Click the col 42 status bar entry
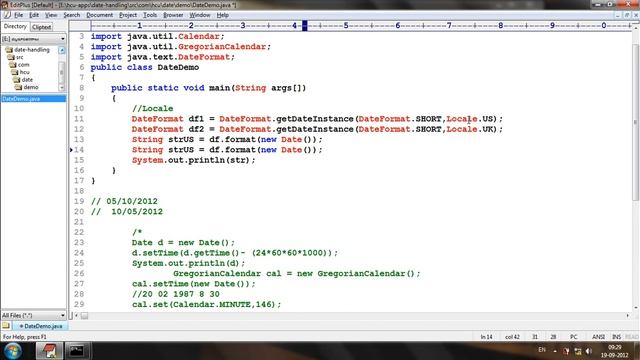Screen dimensions: 640x360 [512, 337]
